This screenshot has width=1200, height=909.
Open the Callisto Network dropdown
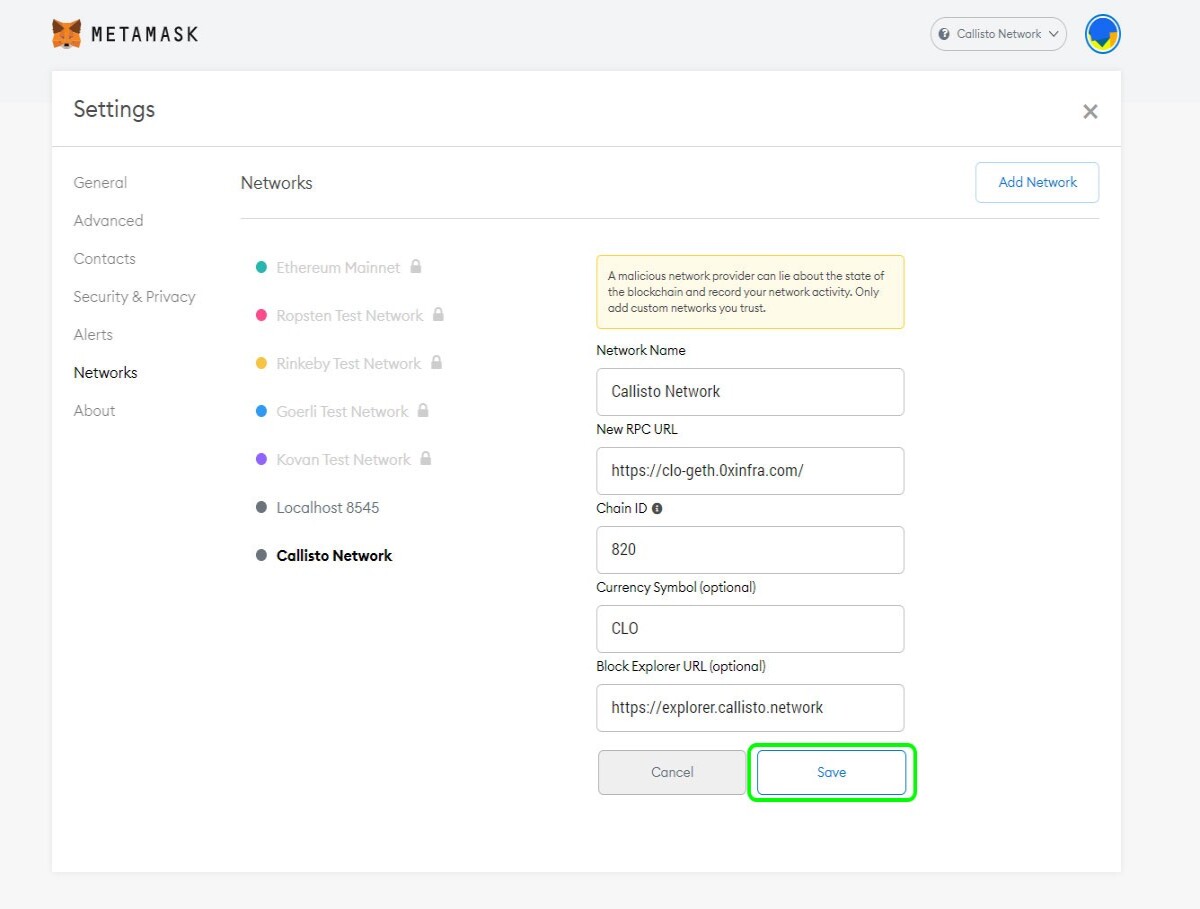tap(999, 34)
